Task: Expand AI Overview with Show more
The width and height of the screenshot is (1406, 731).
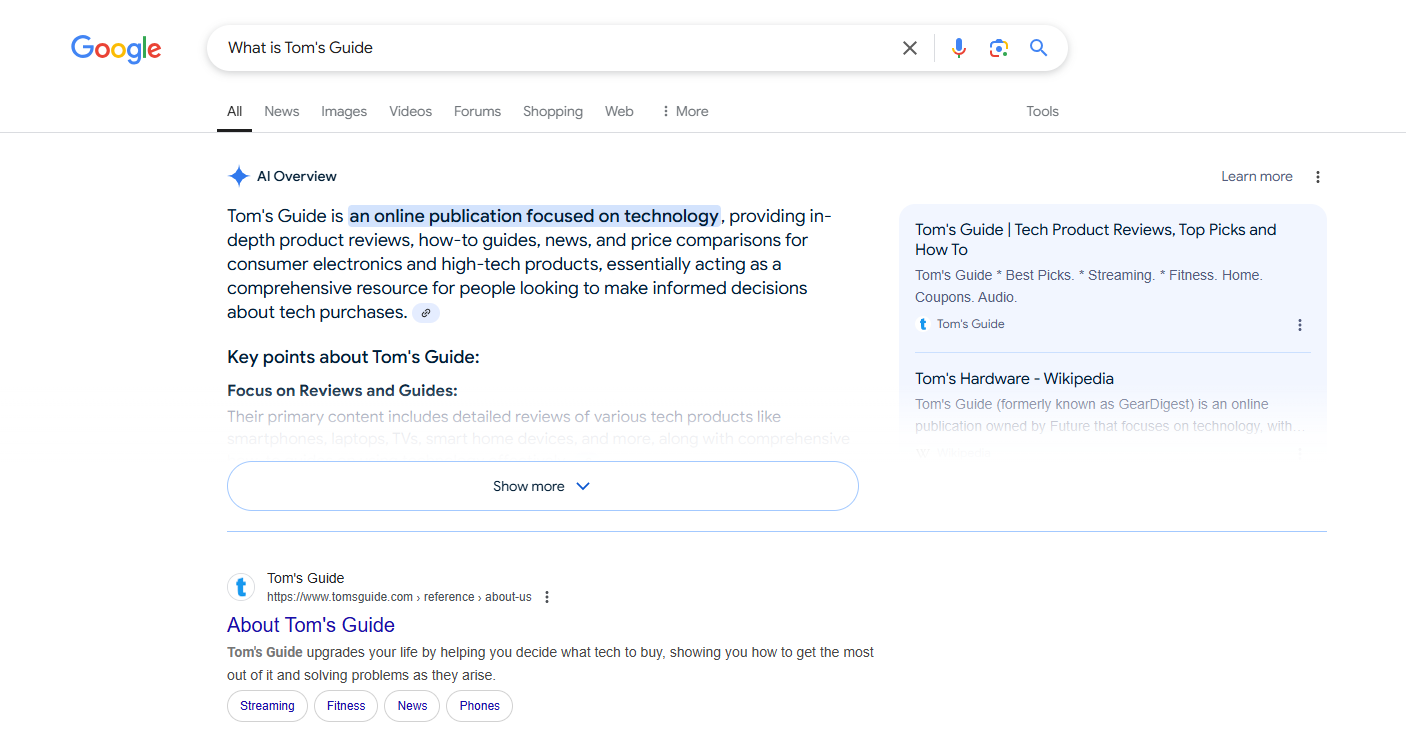Action: click(542, 486)
